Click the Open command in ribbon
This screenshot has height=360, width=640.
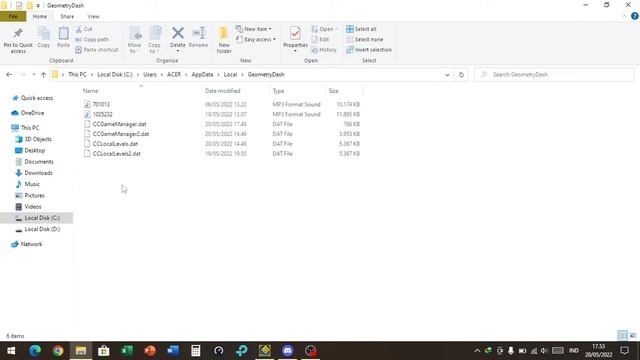click(x=324, y=29)
